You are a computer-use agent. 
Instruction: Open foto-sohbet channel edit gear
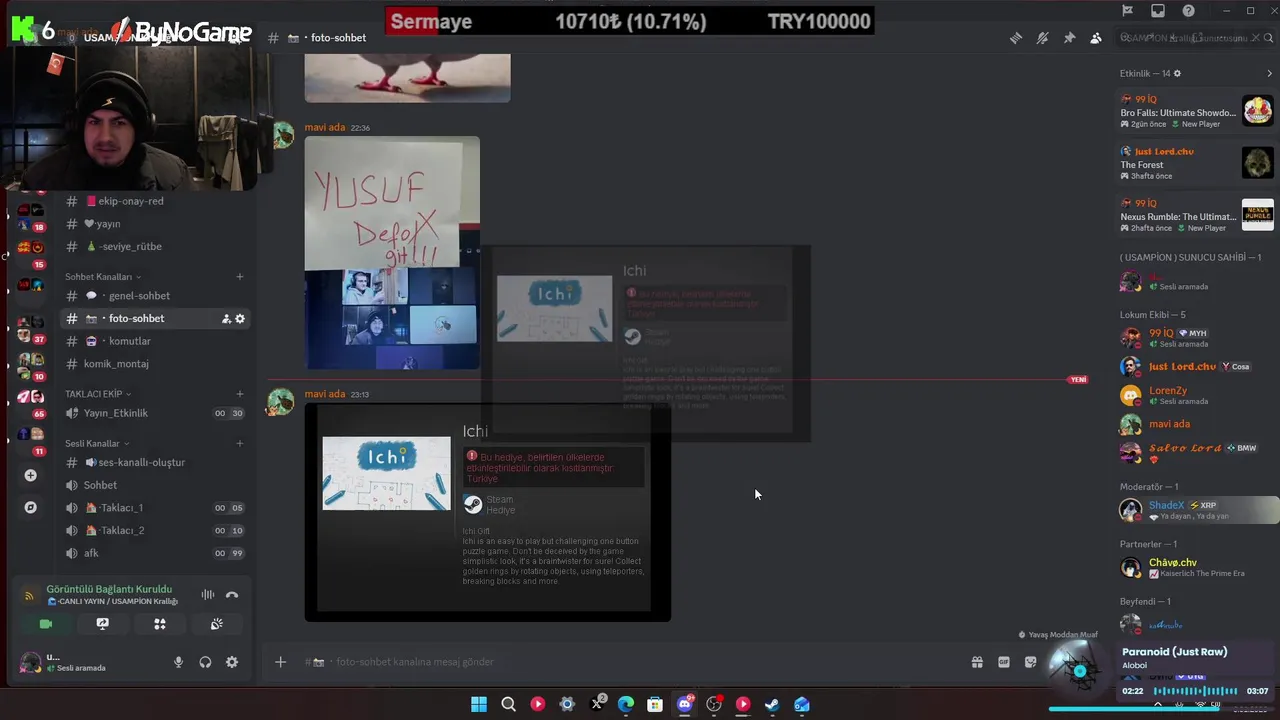tap(240, 319)
